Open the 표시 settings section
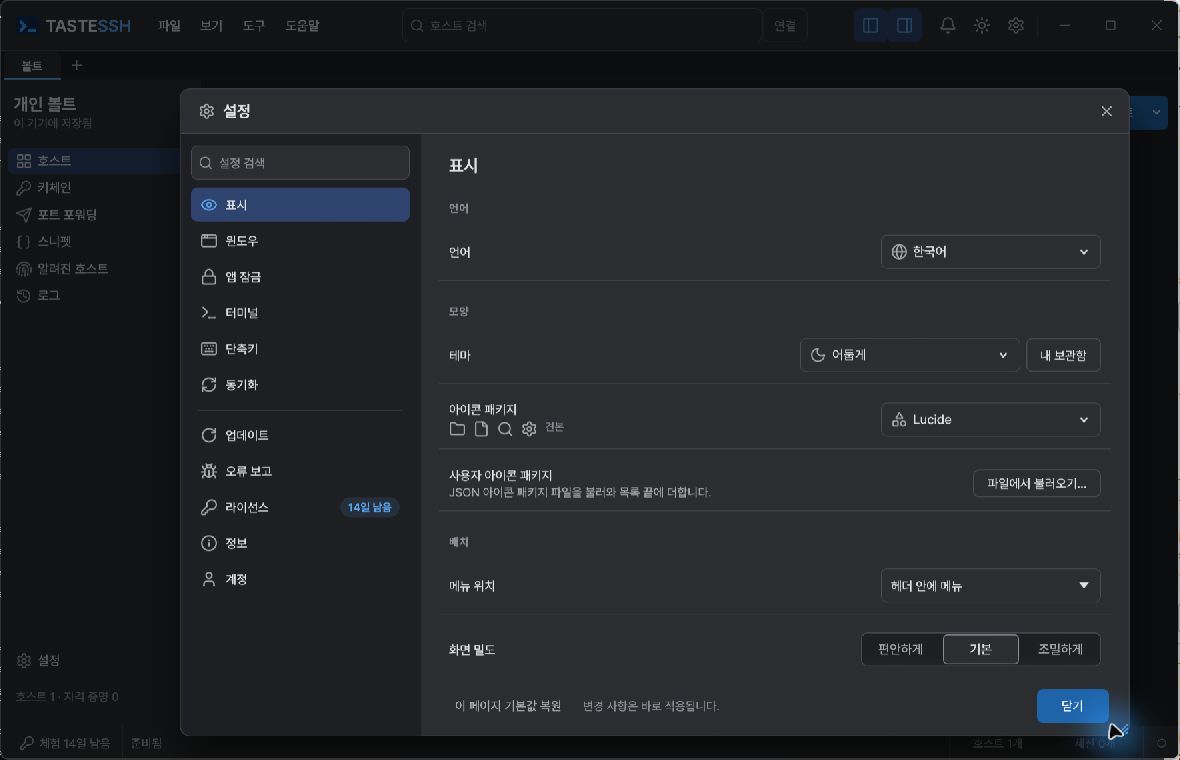Image resolution: width=1180 pixels, height=760 pixels. [300, 205]
